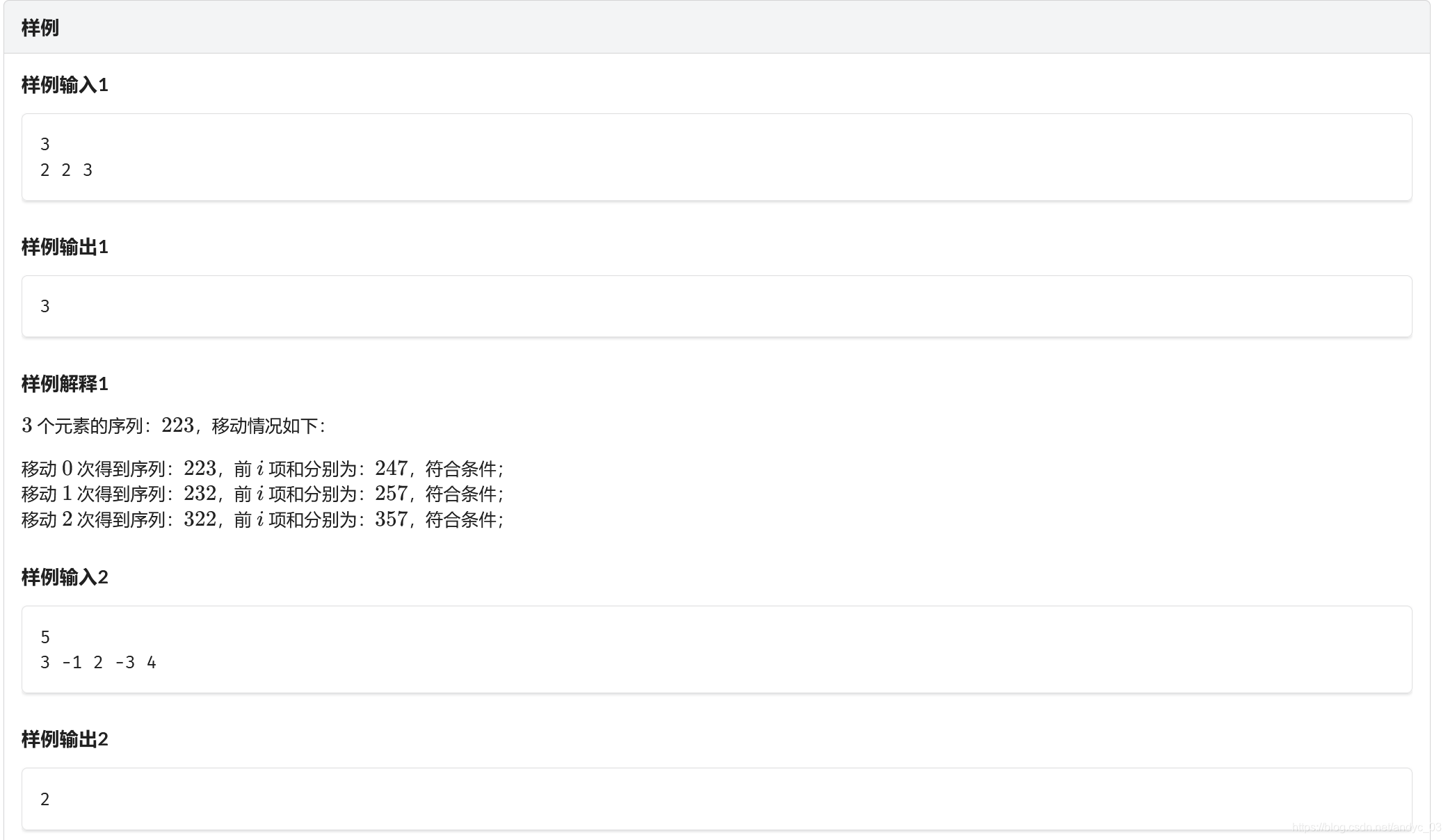Click the sample output 2 code box
The image size is (1448, 840).
click(x=716, y=799)
